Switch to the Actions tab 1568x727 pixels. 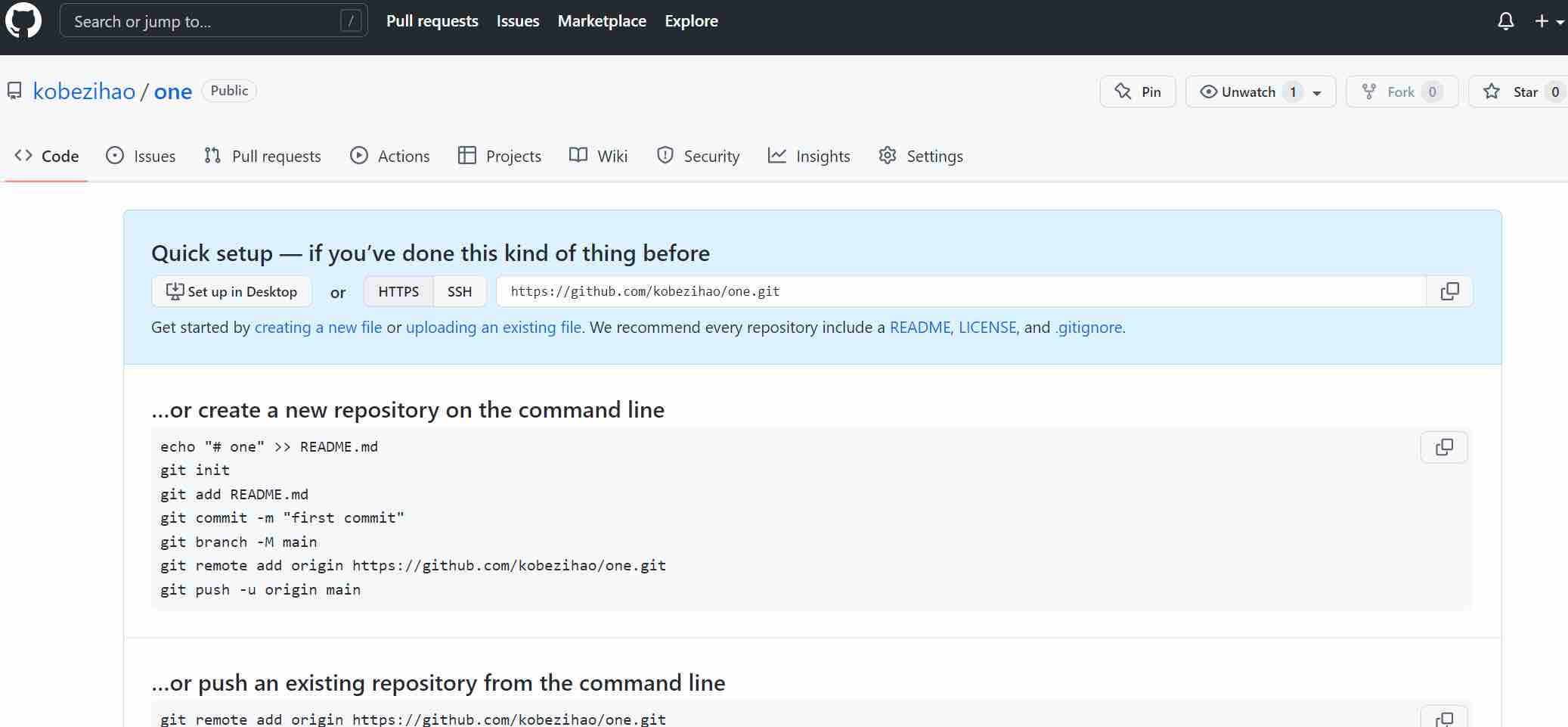click(x=390, y=156)
